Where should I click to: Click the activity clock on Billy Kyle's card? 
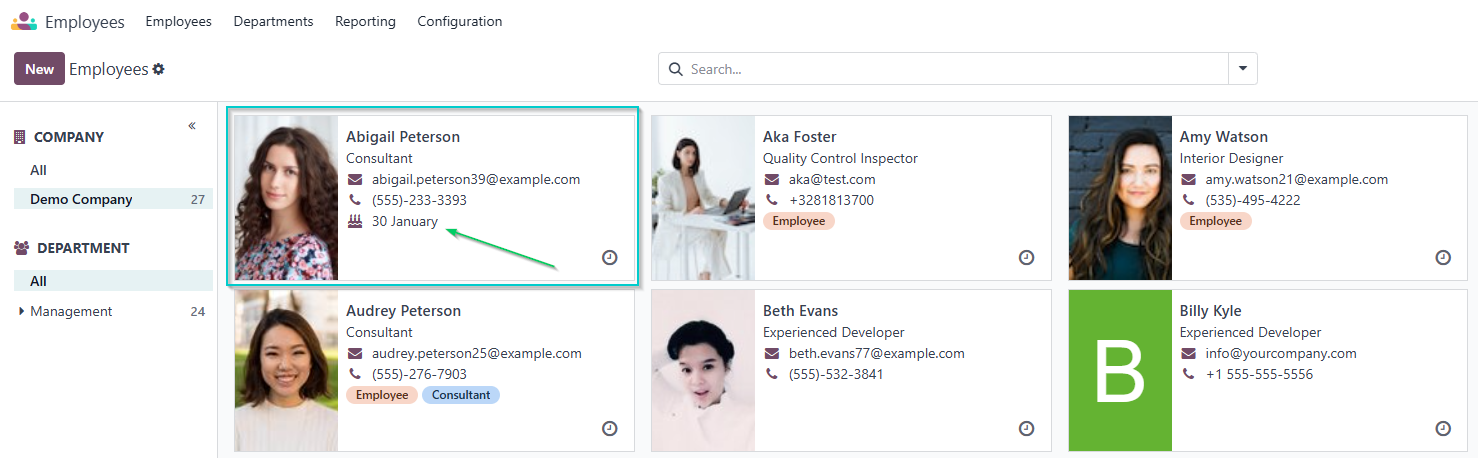click(x=1443, y=428)
